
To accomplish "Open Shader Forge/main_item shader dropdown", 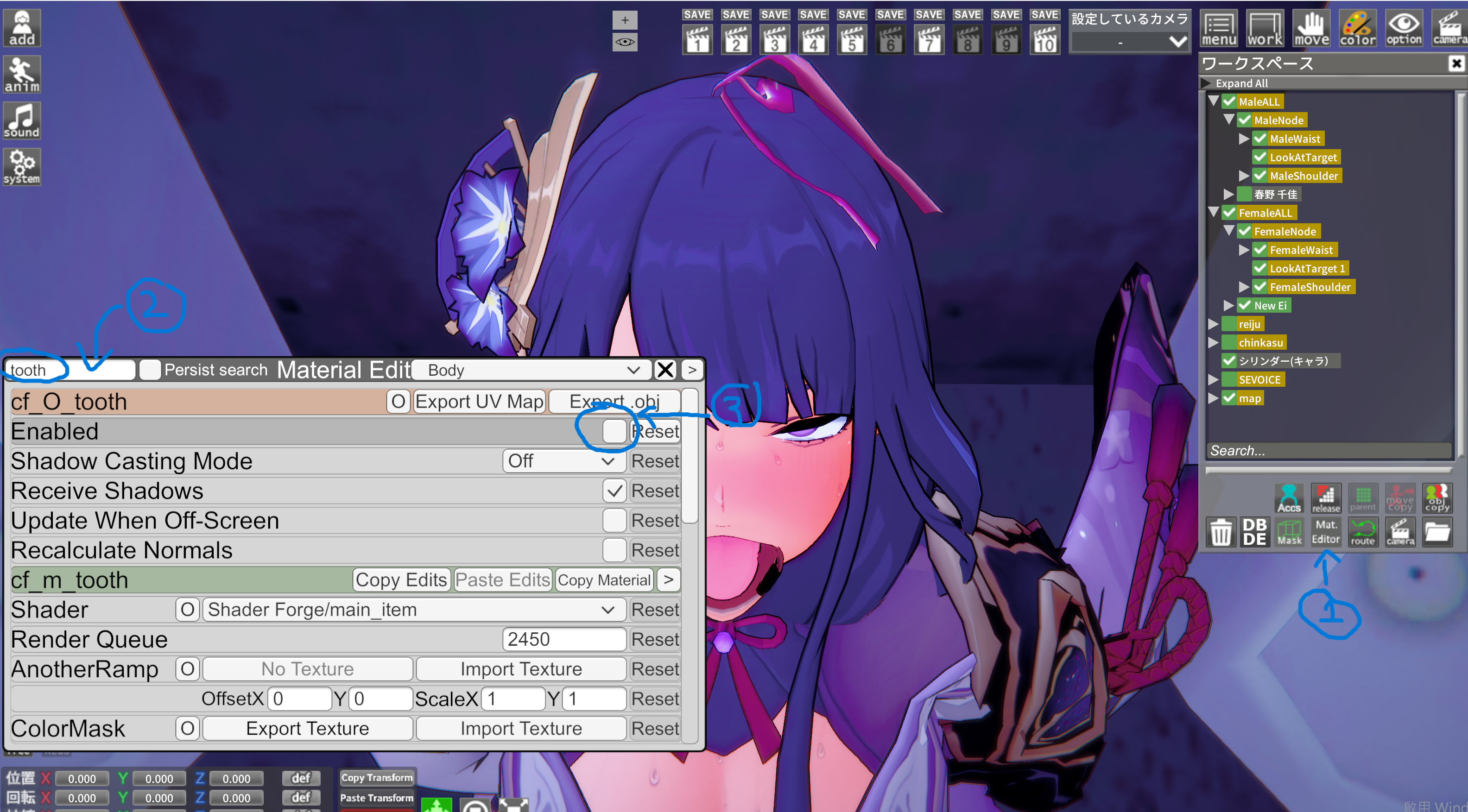I will point(414,610).
